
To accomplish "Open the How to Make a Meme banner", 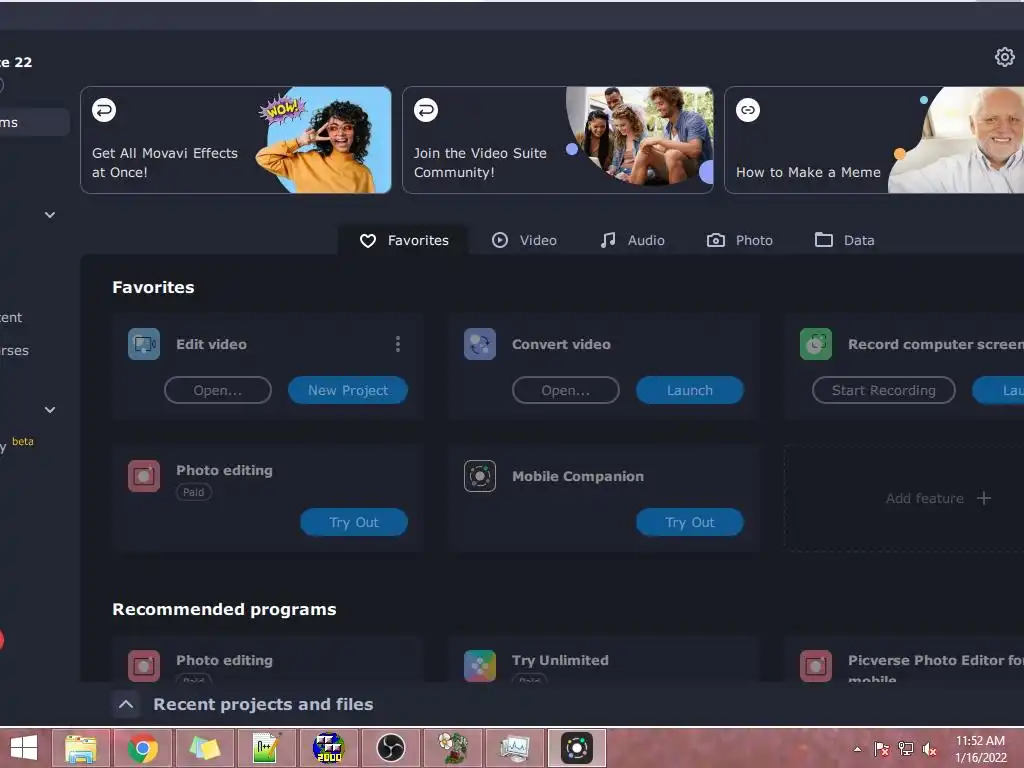I will click(x=874, y=140).
